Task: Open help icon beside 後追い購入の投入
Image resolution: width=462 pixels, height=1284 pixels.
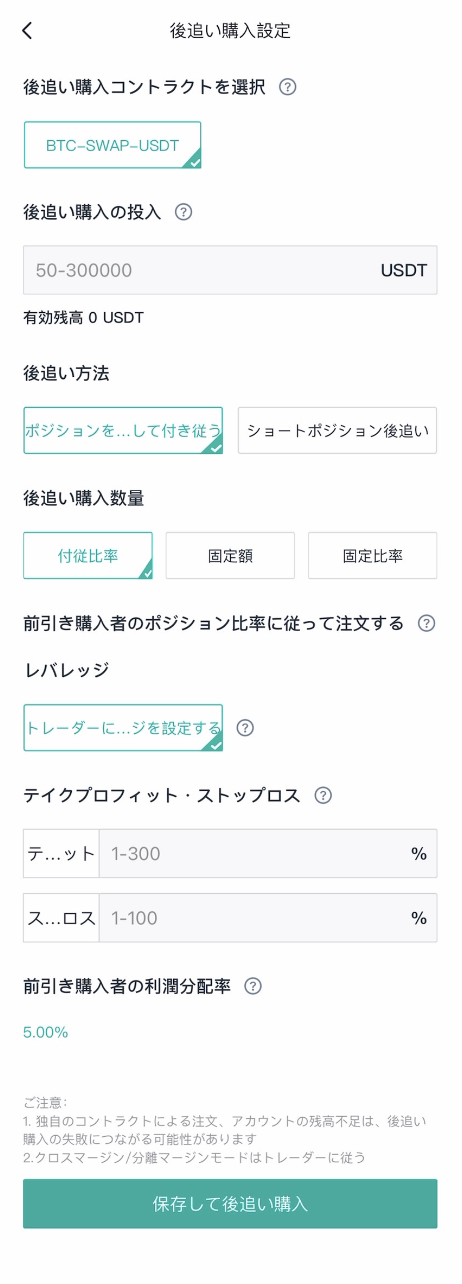Action: 183,212
